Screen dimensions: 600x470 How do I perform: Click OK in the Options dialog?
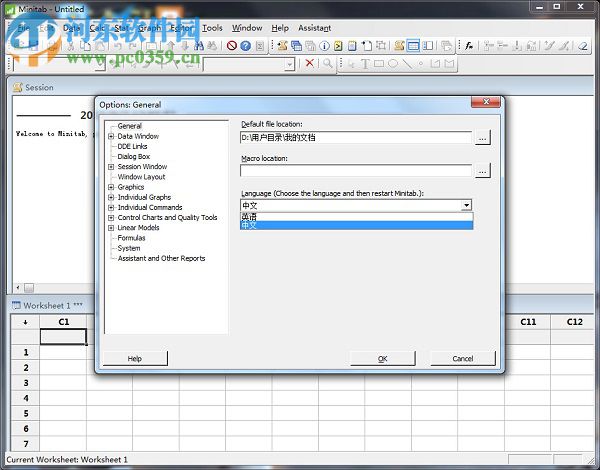coord(383,359)
